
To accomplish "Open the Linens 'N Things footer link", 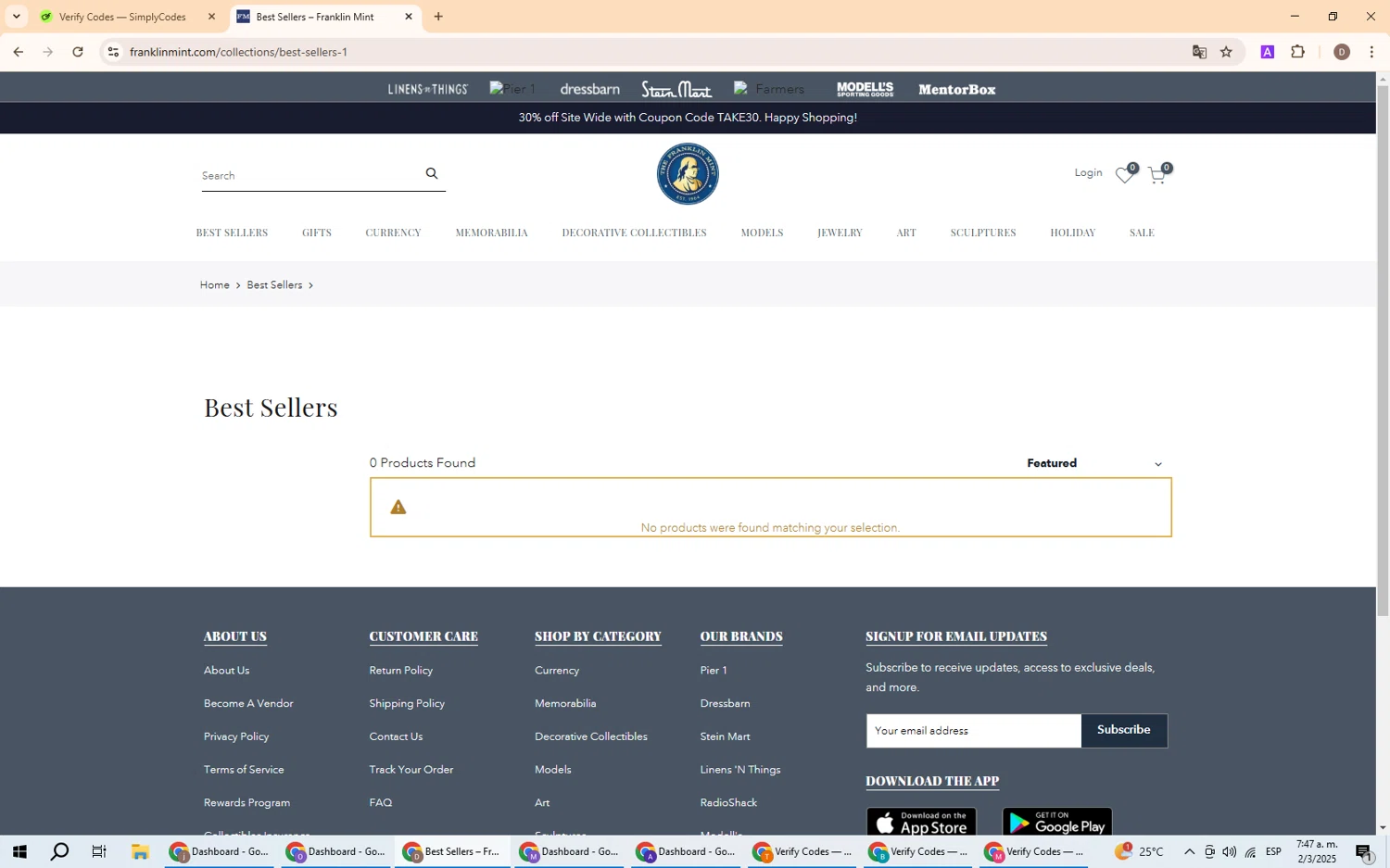I will click(x=740, y=770).
